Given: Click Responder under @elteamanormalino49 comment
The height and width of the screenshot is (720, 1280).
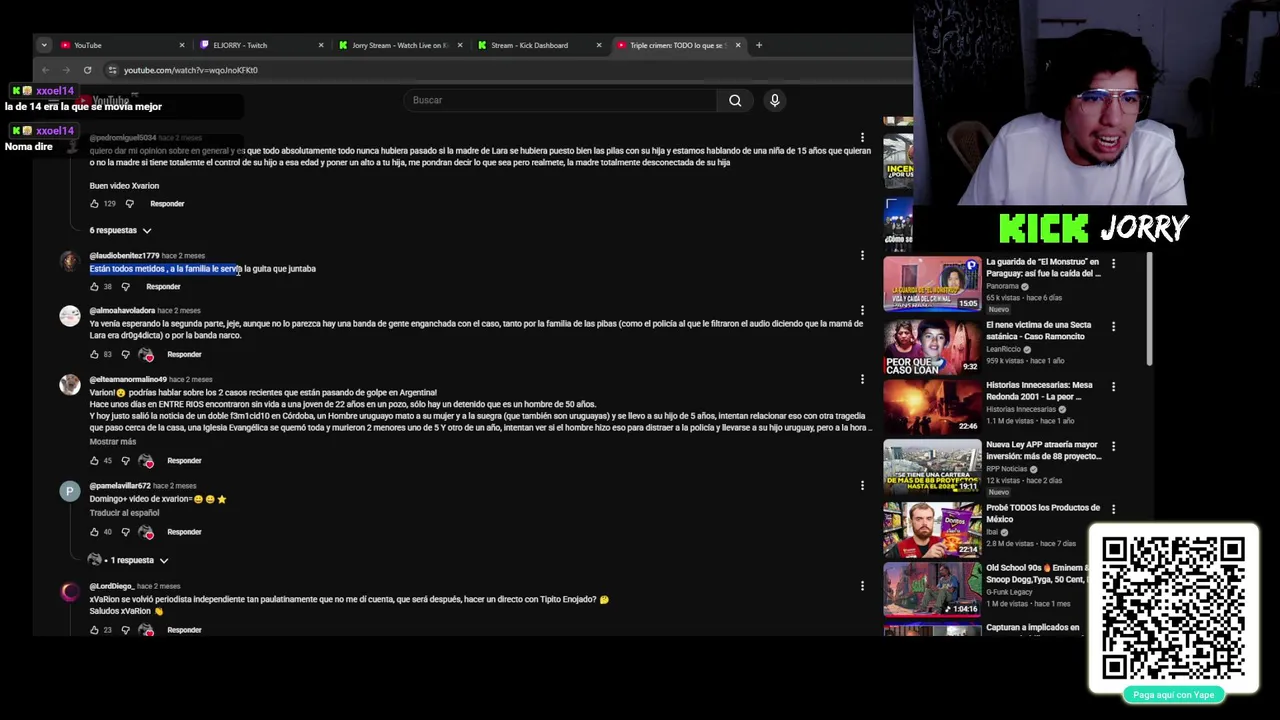Looking at the screenshot, I should point(184,461).
